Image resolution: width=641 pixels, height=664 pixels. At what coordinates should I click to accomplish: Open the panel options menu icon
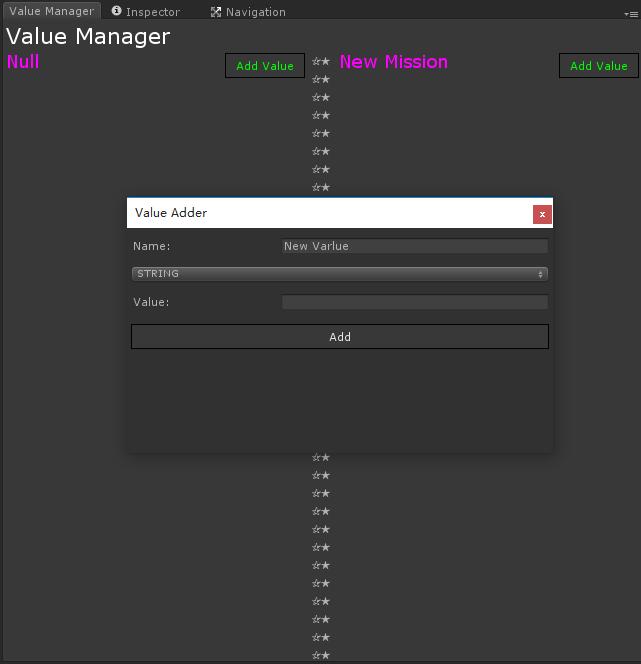[x=629, y=14]
